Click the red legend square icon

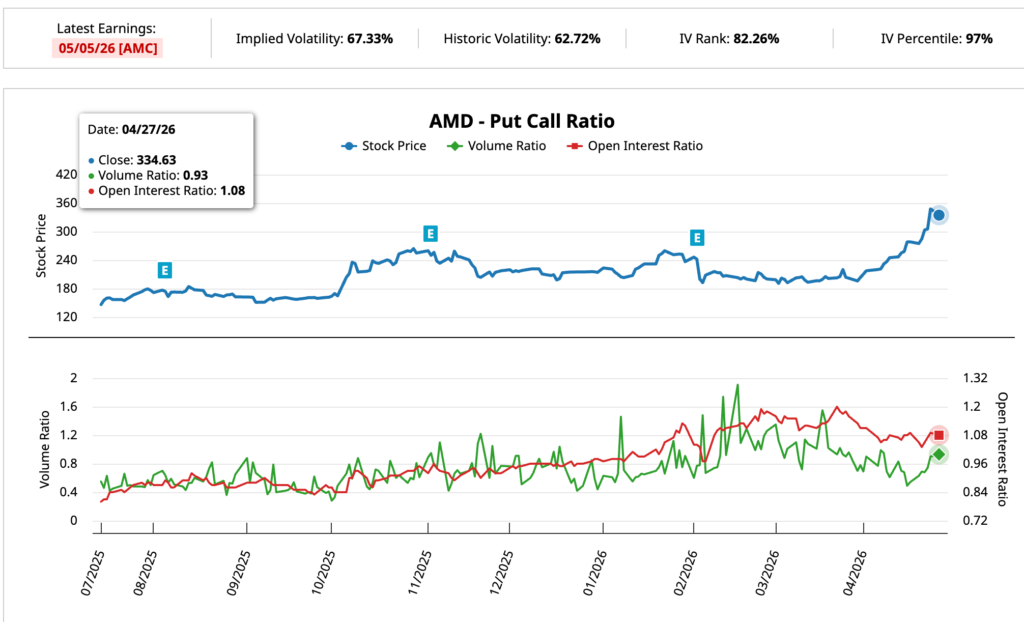click(x=575, y=146)
